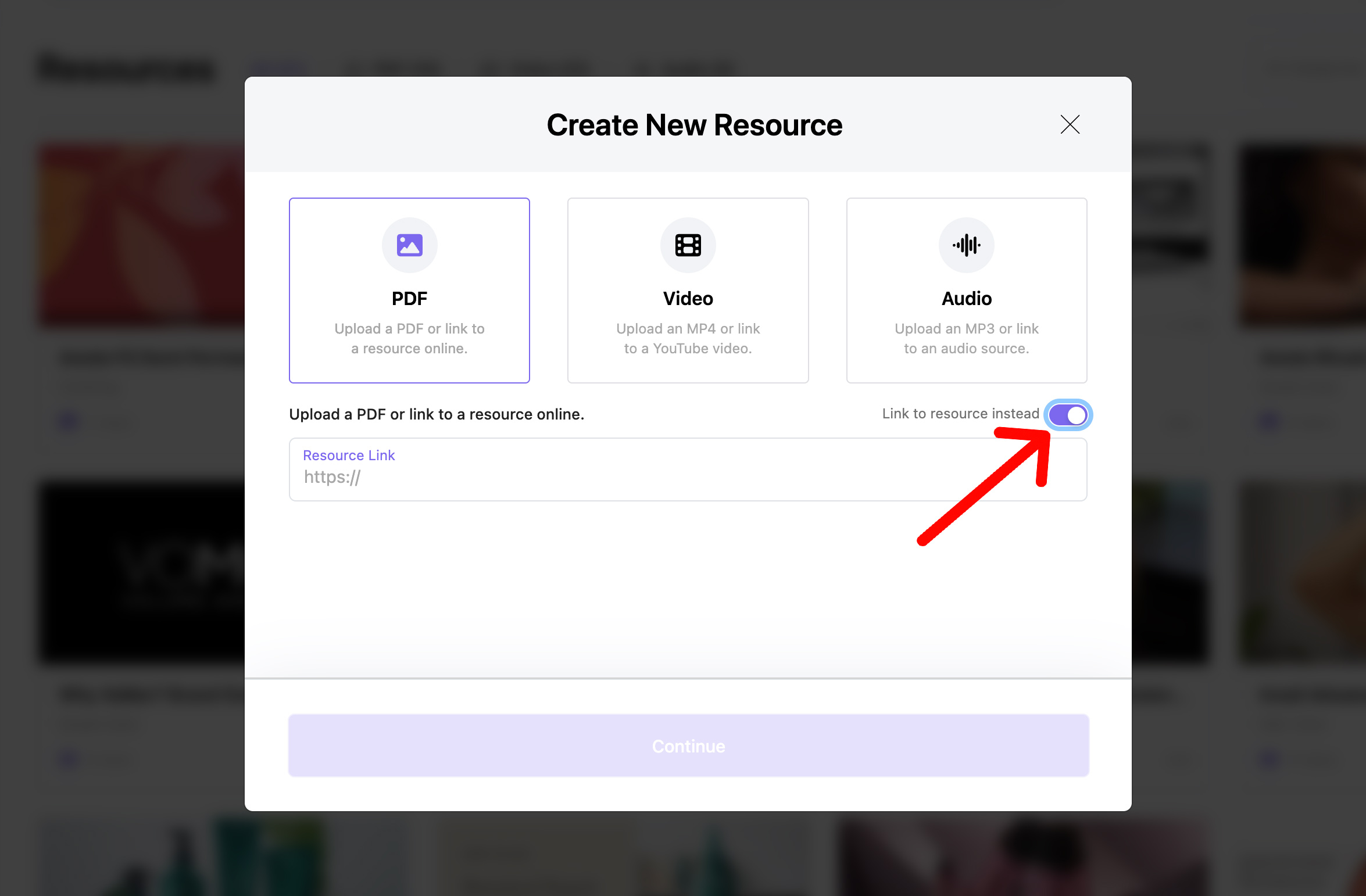Image resolution: width=1366 pixels, height=896 pixels.
Task: Select the PDF resource card
Action: [409, 290]
